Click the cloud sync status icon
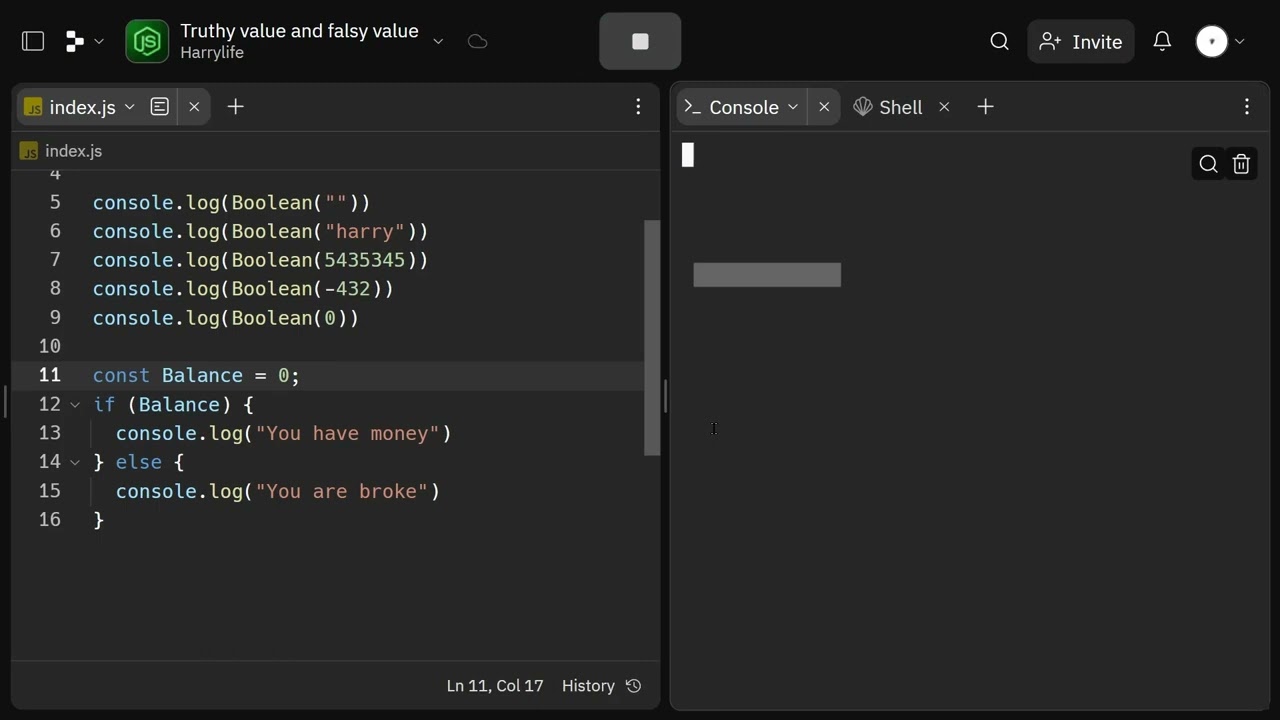1280x720 pixels. pos(478,41)
